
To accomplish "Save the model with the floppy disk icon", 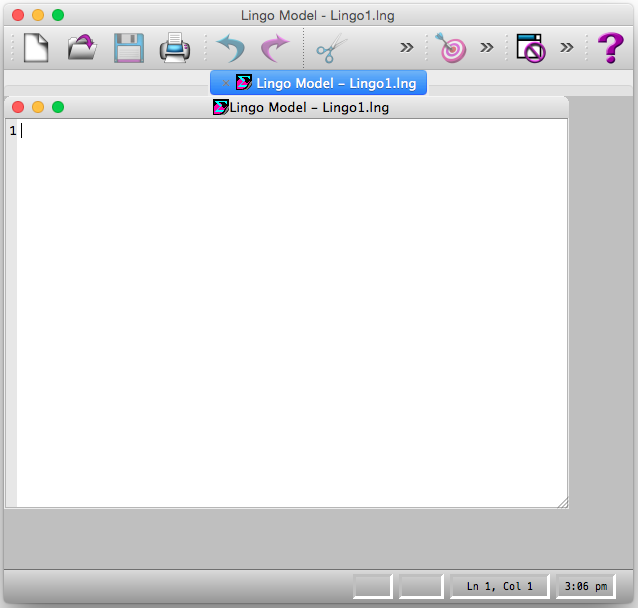I will coord(129,47).
